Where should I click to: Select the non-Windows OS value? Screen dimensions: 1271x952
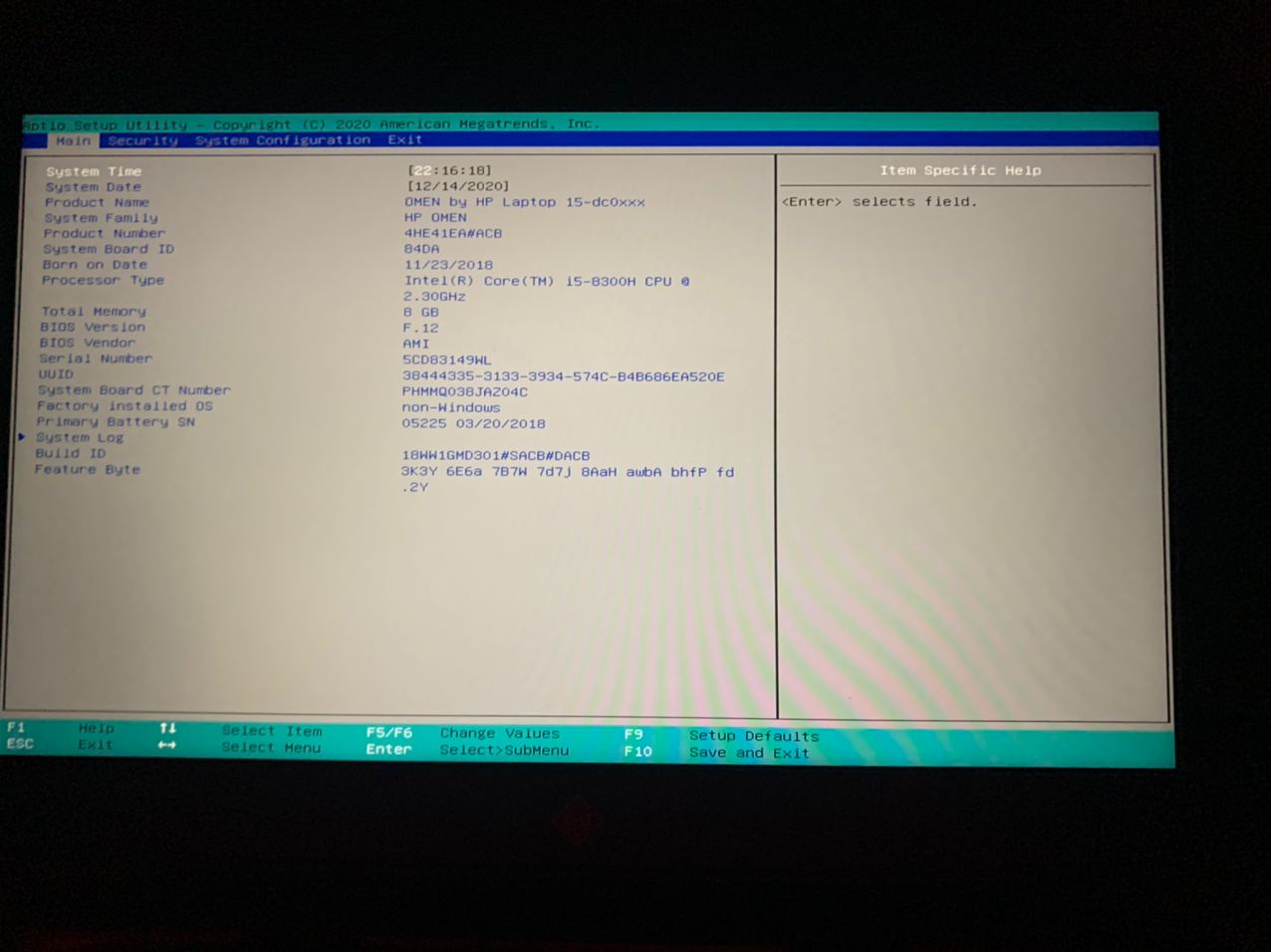(x=451, y=407)
